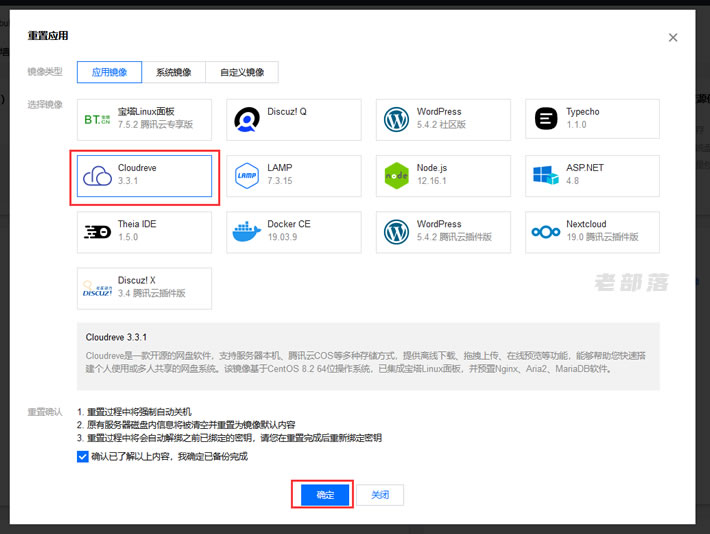Click the Cloudreve cloud logo icon
The height and width of the screenshot is (534, 710).
(x=97, y=176)
